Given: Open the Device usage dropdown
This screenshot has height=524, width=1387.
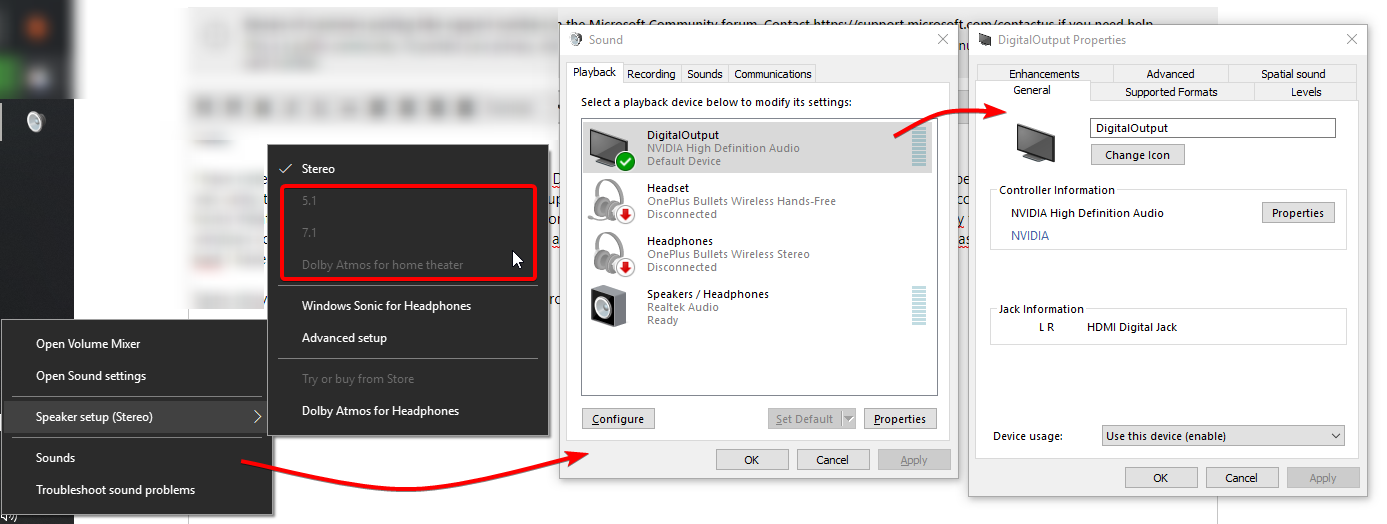Looking at the screenshot, I should click(1224, 436).
